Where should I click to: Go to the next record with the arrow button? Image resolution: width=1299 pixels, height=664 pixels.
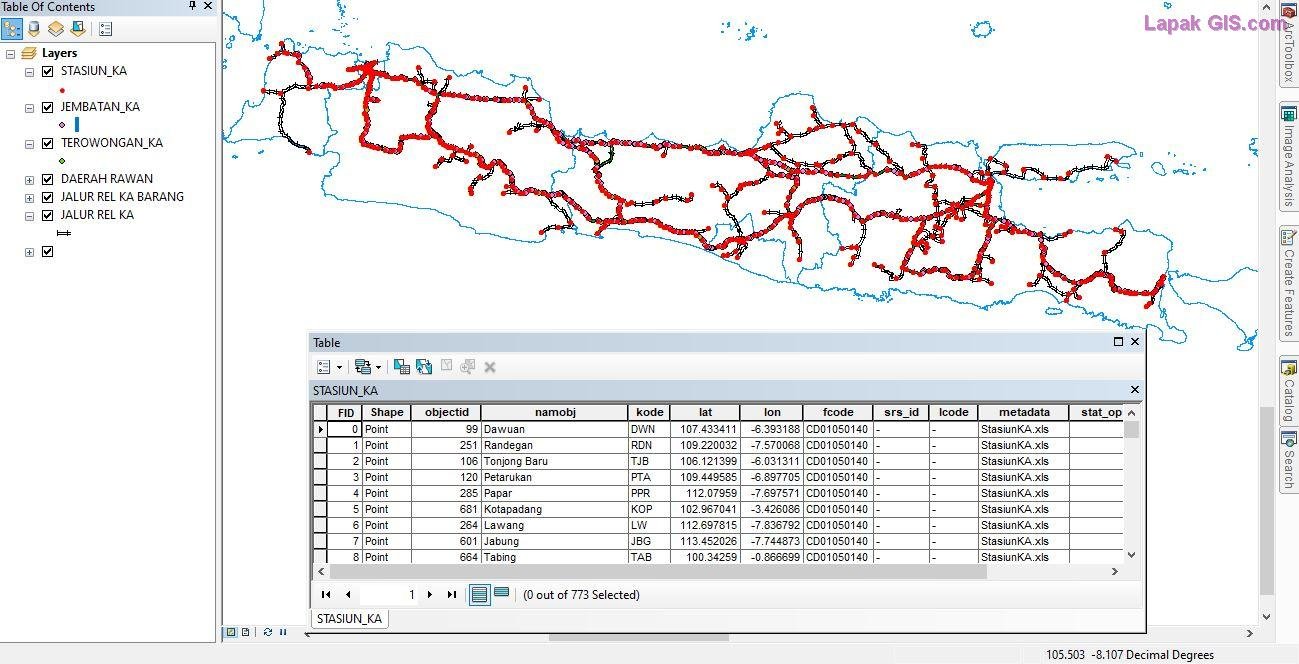430,593
